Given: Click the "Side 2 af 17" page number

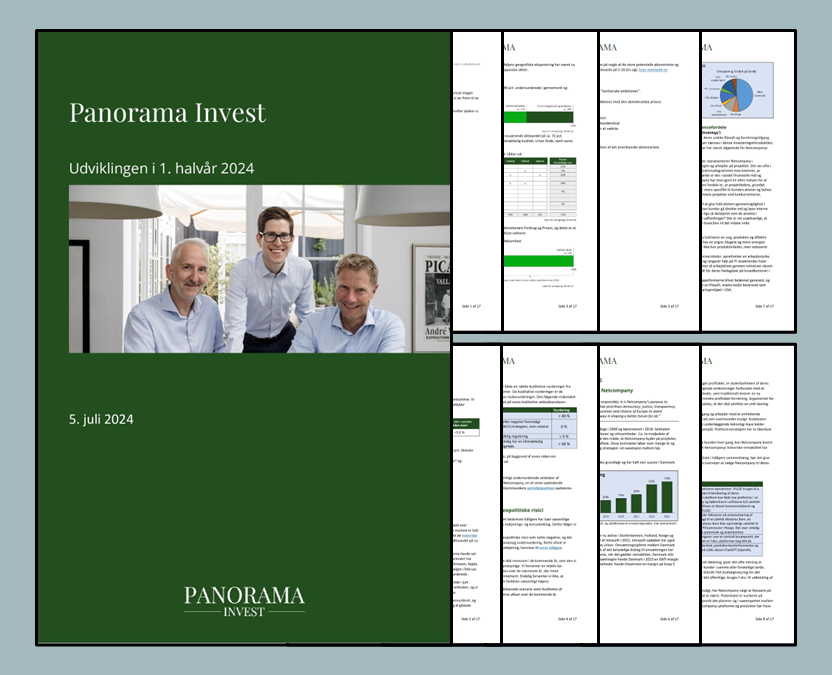Looking at the screenshot, I should click(x=471, y=619).
